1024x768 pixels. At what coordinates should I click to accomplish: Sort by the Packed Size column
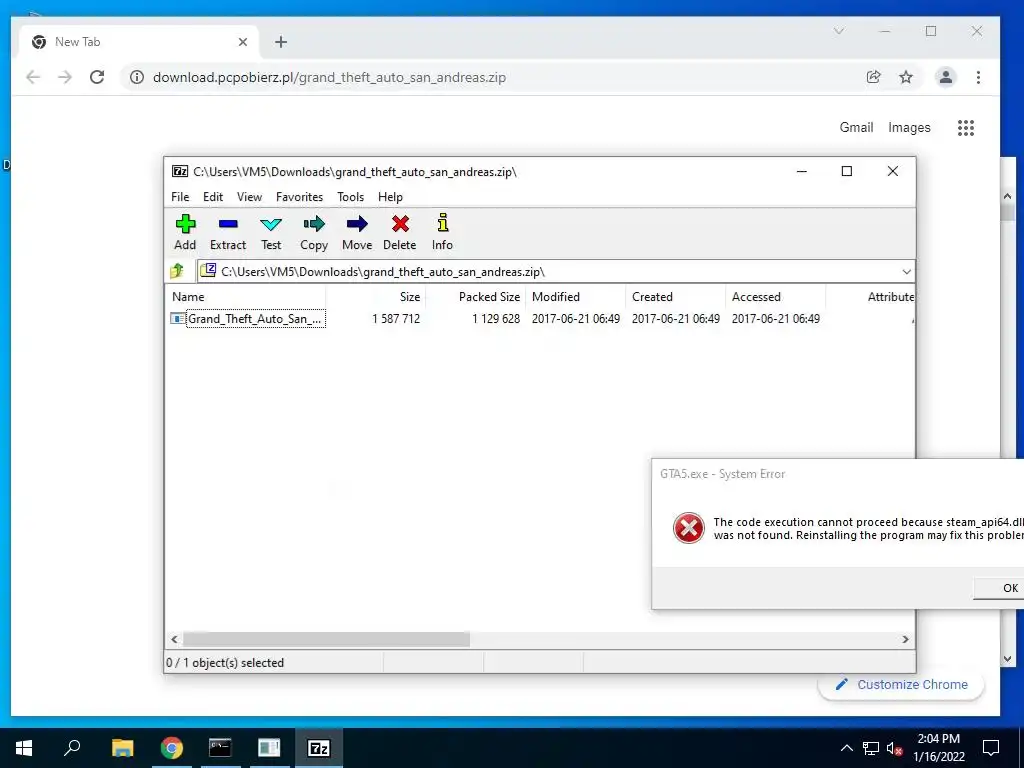click(x=475, y=296)
